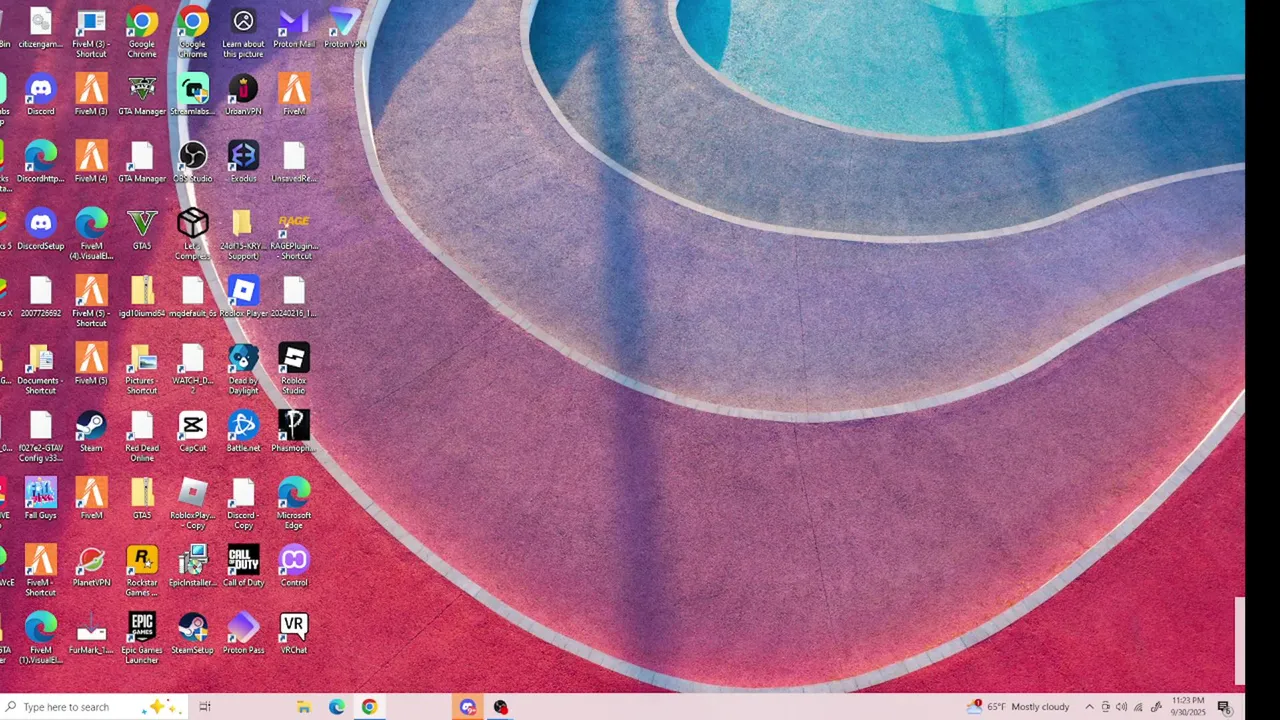Screen dimensions: 1280x720
Task: Launch Steam from its desktop icon
Action: click(91, 431)
